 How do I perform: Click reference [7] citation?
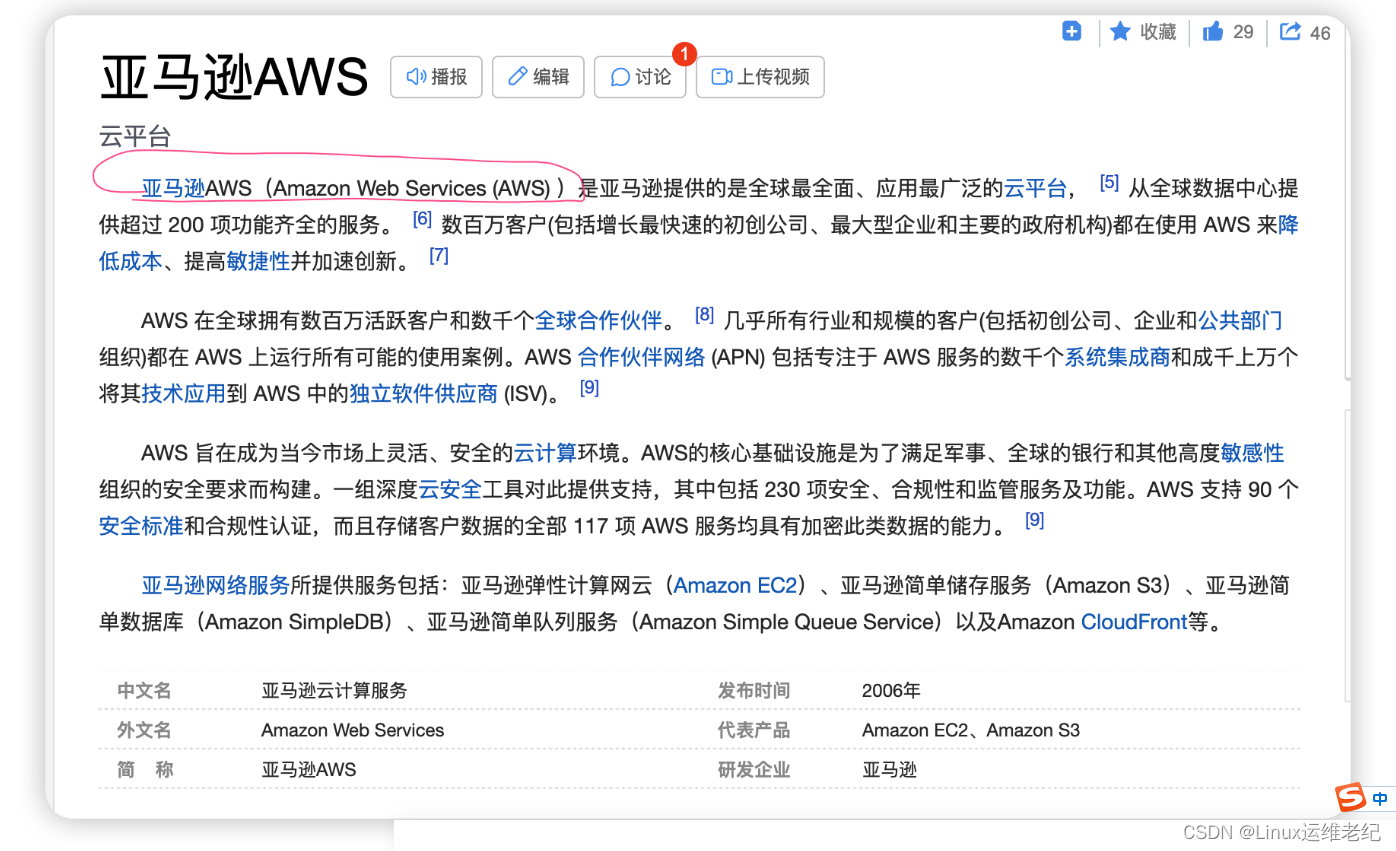click(x=439, y=255)
